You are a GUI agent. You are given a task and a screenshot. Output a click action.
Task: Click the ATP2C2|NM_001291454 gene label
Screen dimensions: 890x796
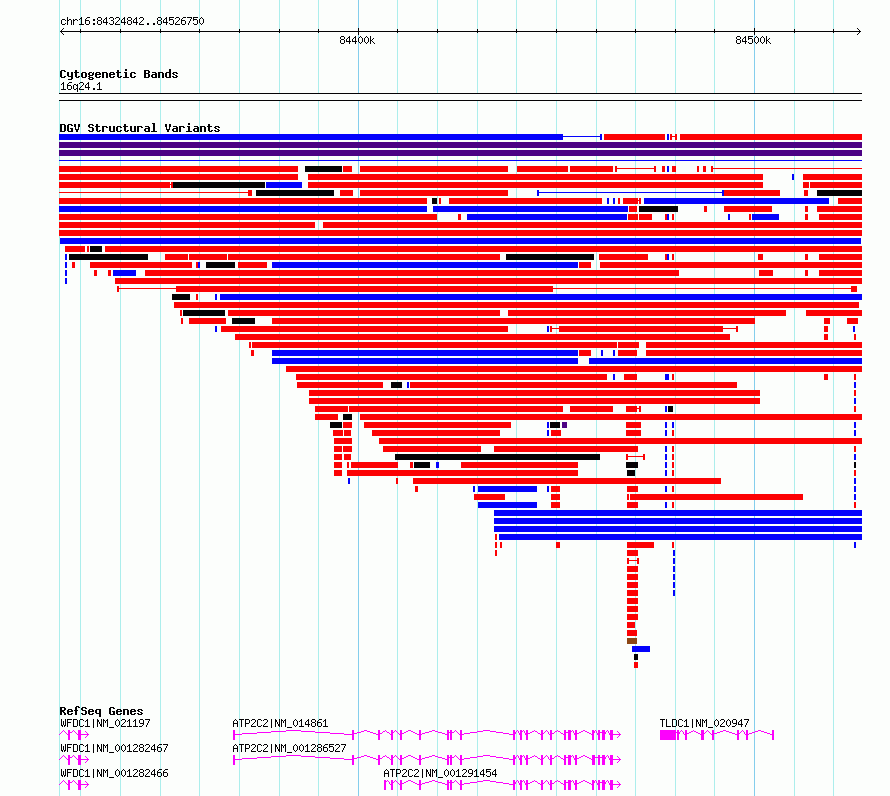coord(440,773)
